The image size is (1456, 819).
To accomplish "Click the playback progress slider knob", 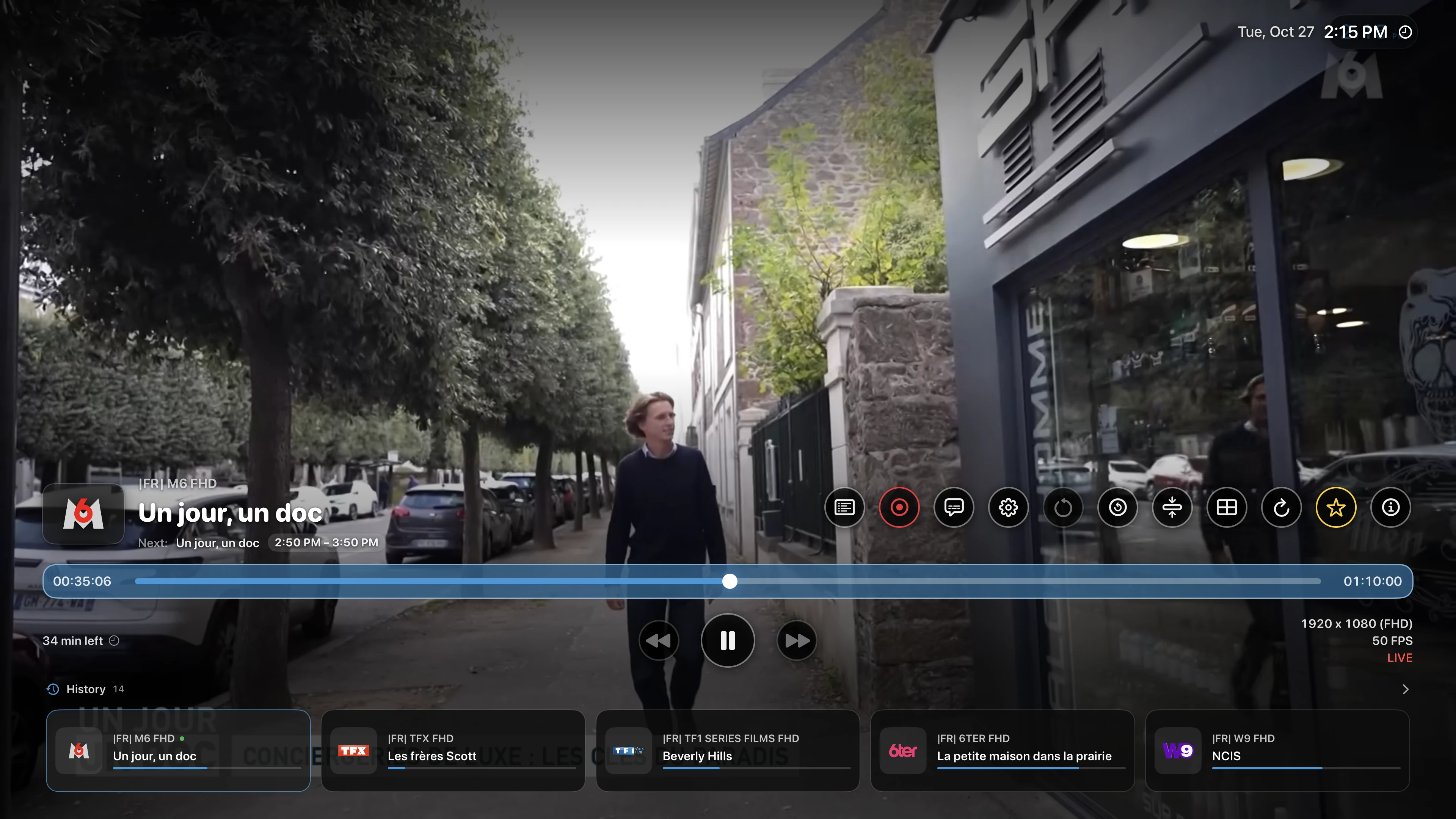I will click(730, 581).
